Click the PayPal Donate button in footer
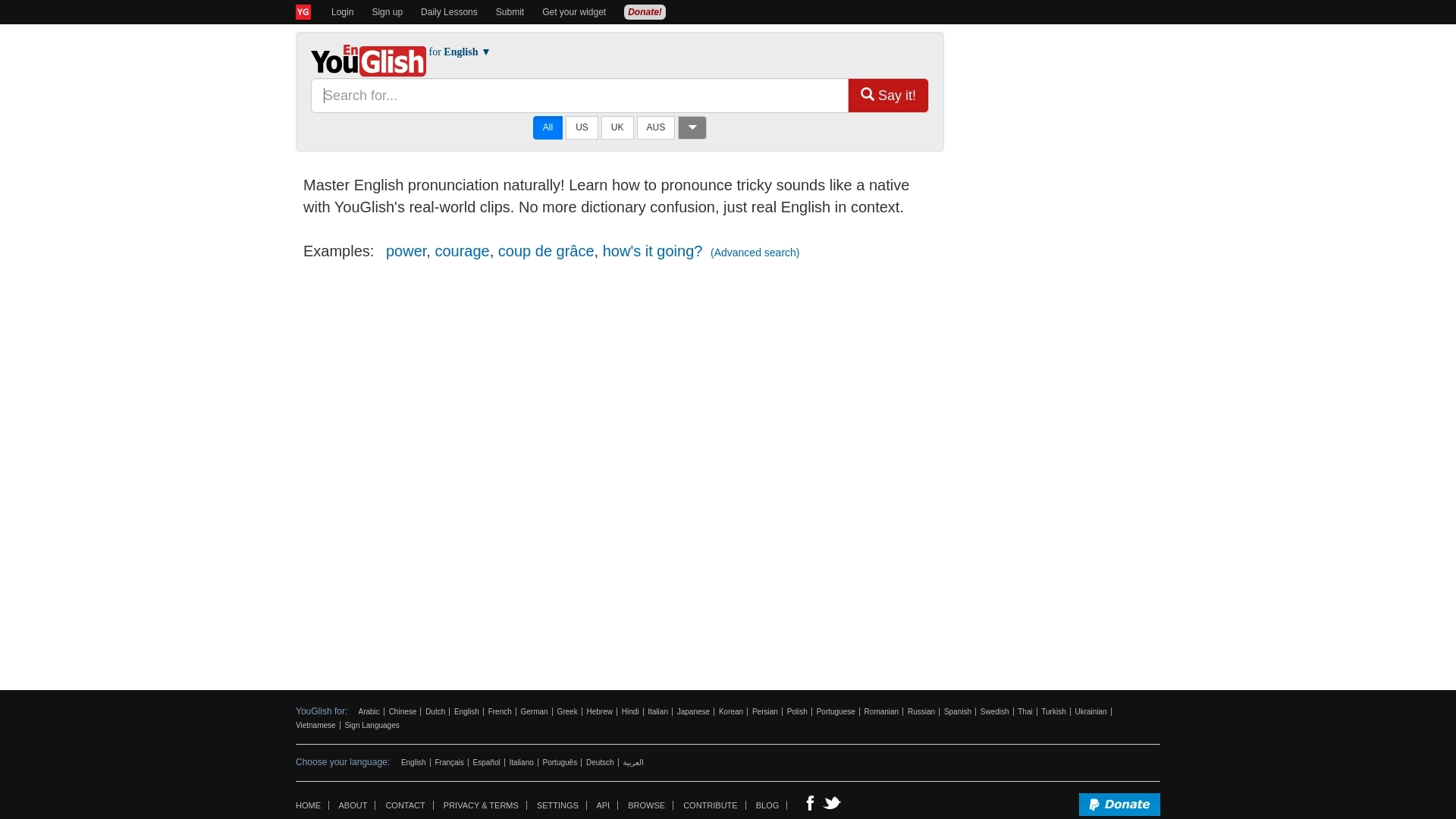The width and height of the screenshot is (1456, 819). point(1119,805)
